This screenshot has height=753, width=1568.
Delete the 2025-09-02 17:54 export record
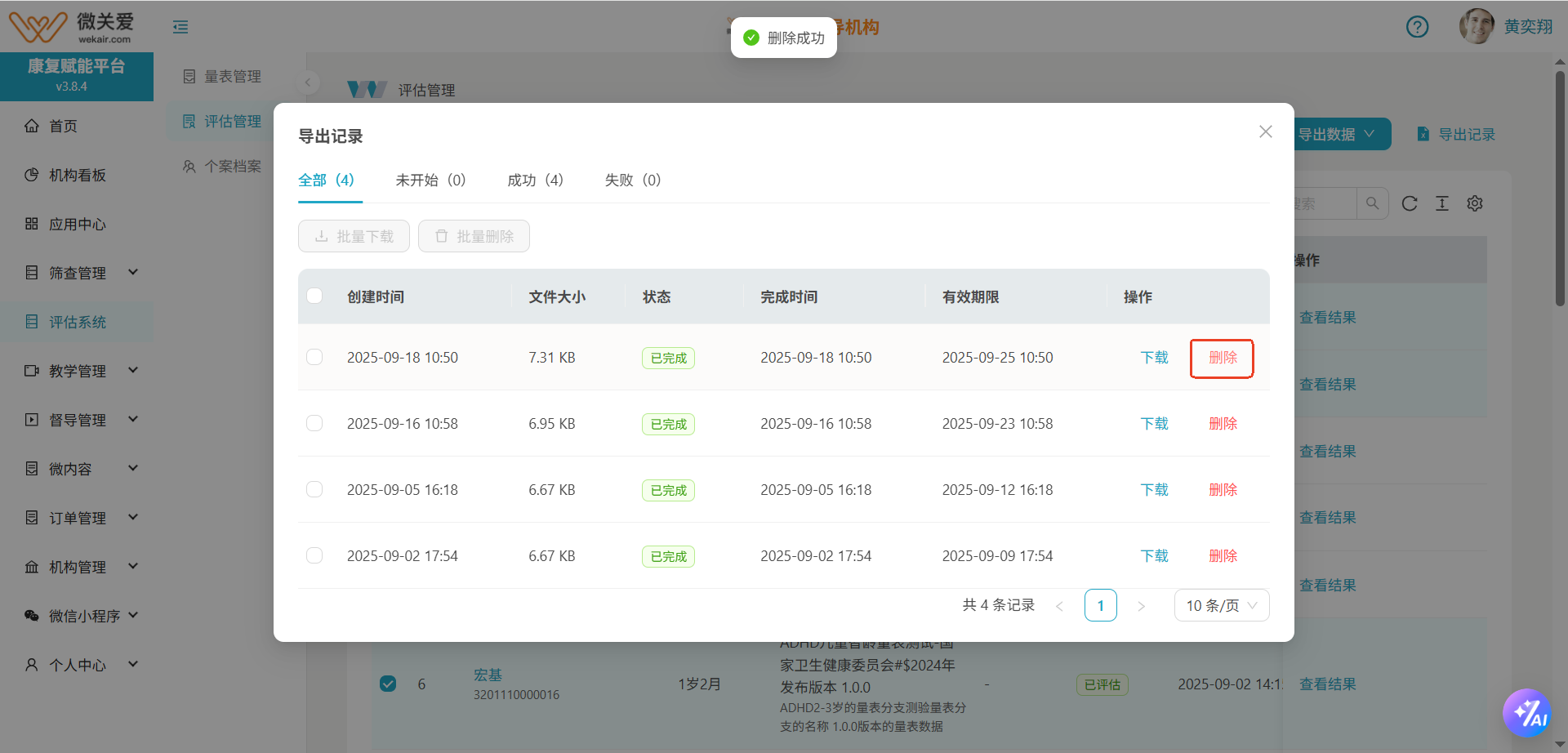(1223, 555)
